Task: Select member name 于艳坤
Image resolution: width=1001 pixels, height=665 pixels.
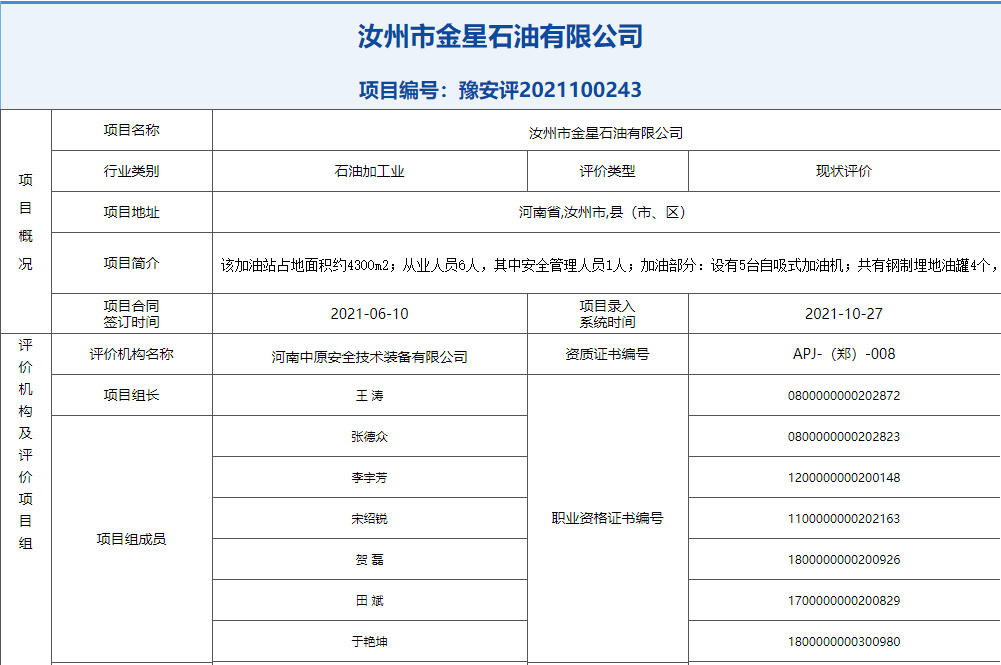Action: tap(370, 641)
